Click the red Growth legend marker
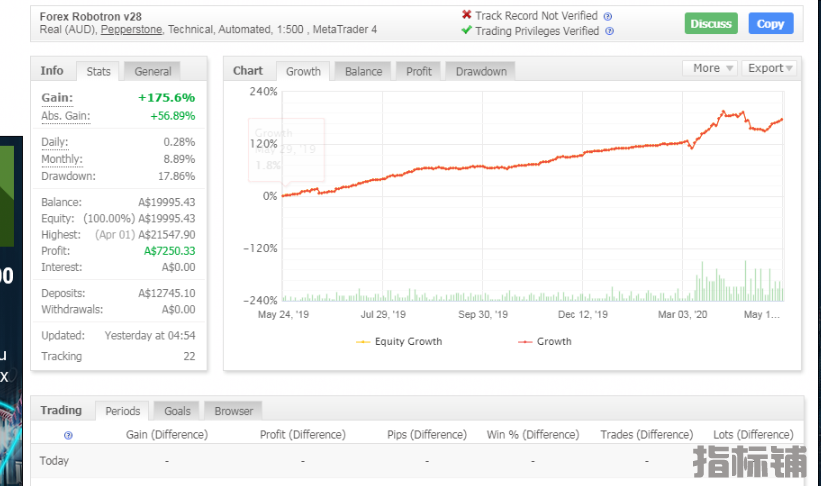The image size is (821, 486). click(x=525, y=342)
